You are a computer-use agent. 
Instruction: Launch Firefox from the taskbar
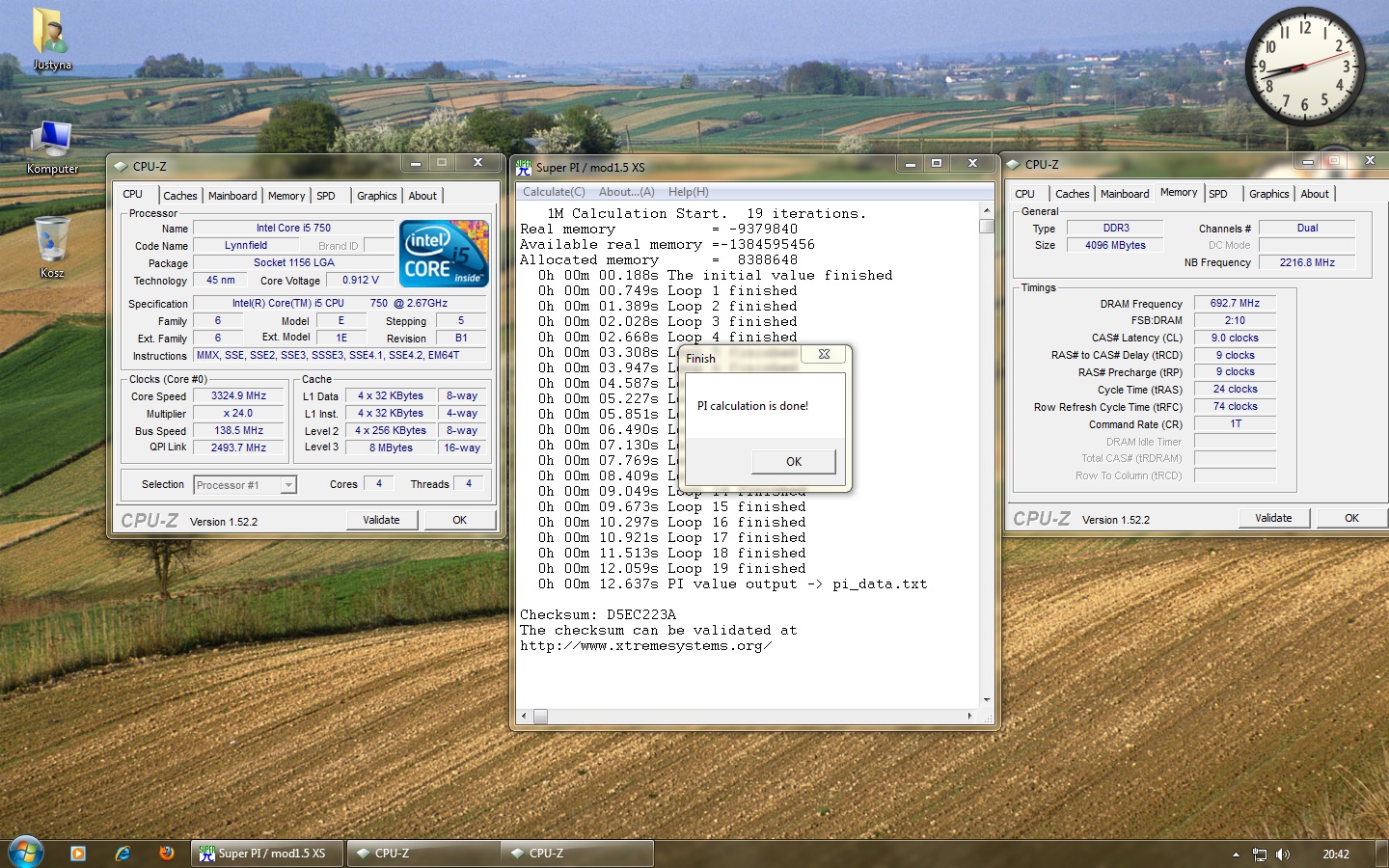[x=167, y=854]
